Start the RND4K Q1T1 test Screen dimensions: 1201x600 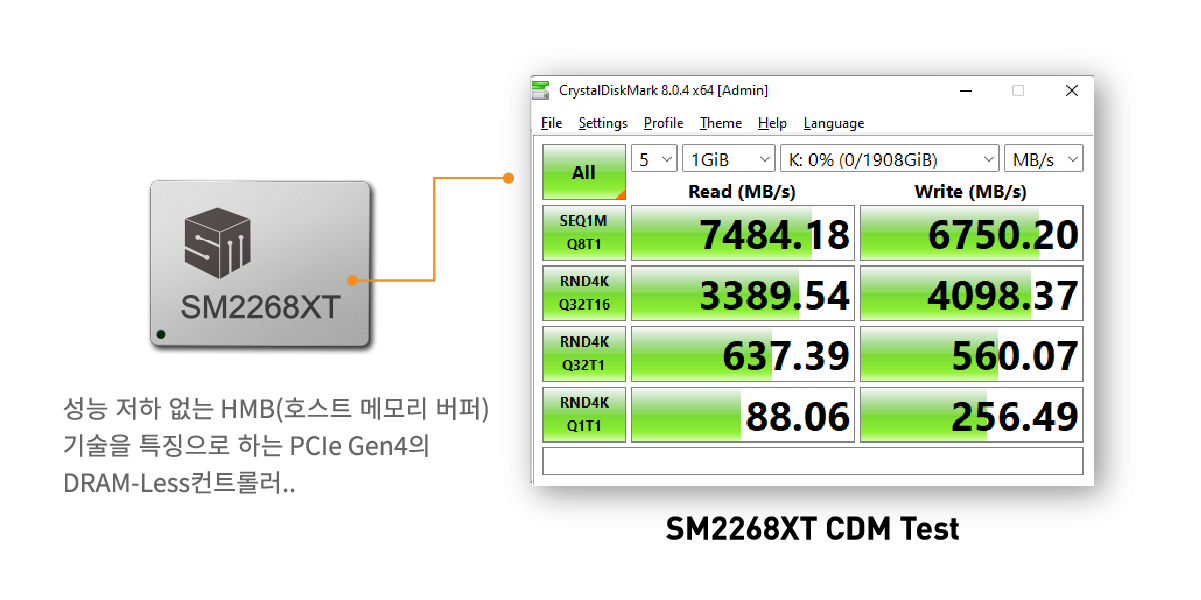(x=583, y=414)
